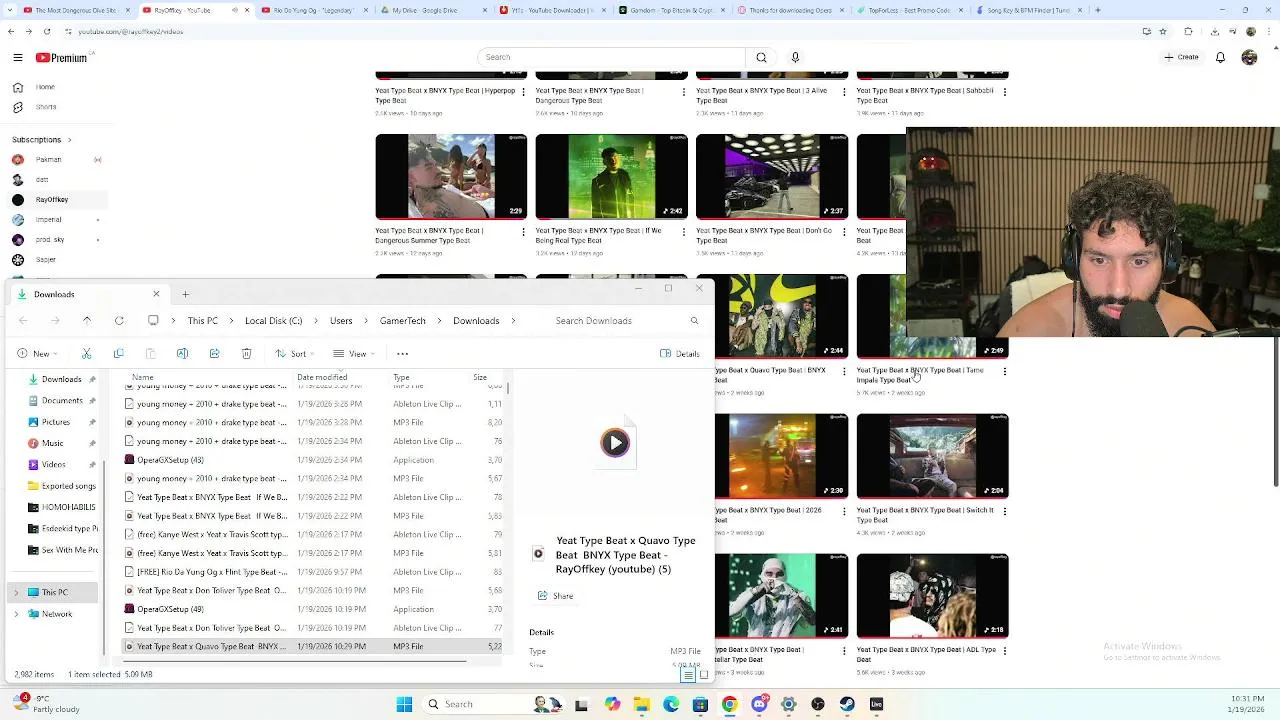Click the search icon in Explorer search box
The width and height of the screenshot is (1280, 720).
click(x=694, y=321)
